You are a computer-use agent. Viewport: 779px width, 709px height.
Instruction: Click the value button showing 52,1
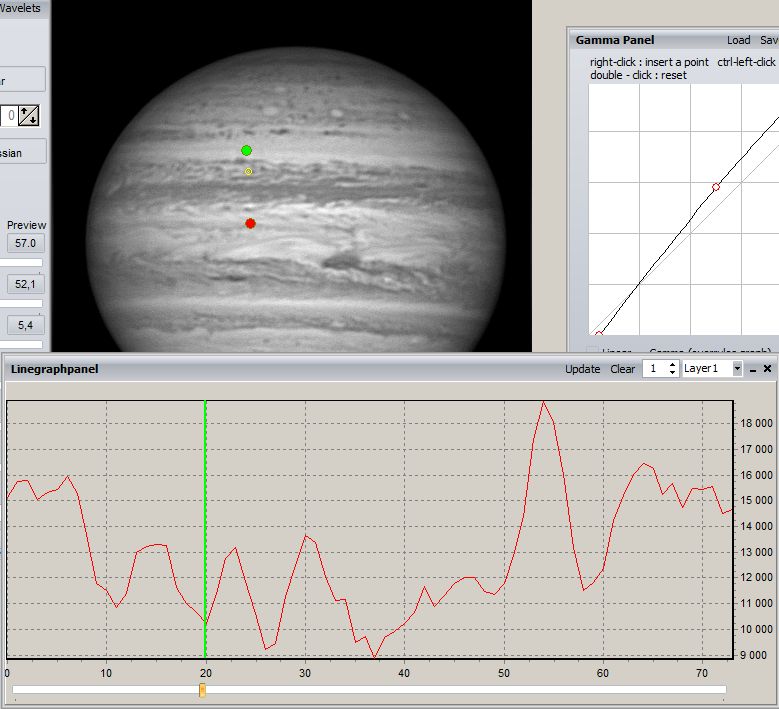click(x=25, y=284)
